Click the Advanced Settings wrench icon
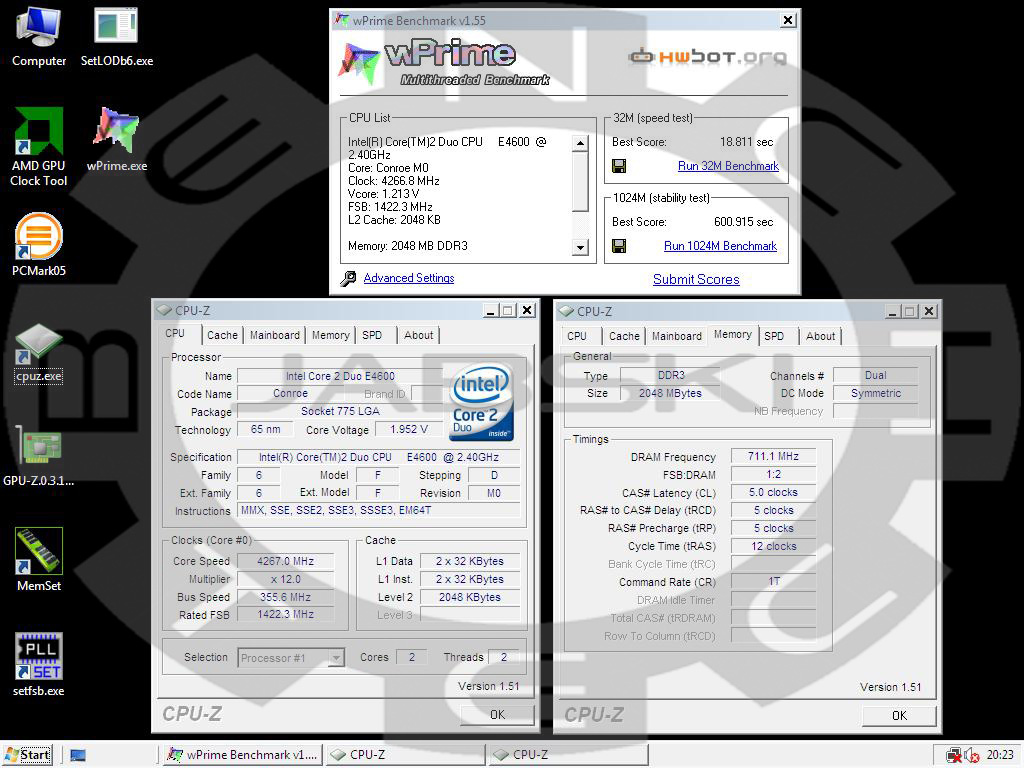1024x768 pixels. (x=348, y=278)
